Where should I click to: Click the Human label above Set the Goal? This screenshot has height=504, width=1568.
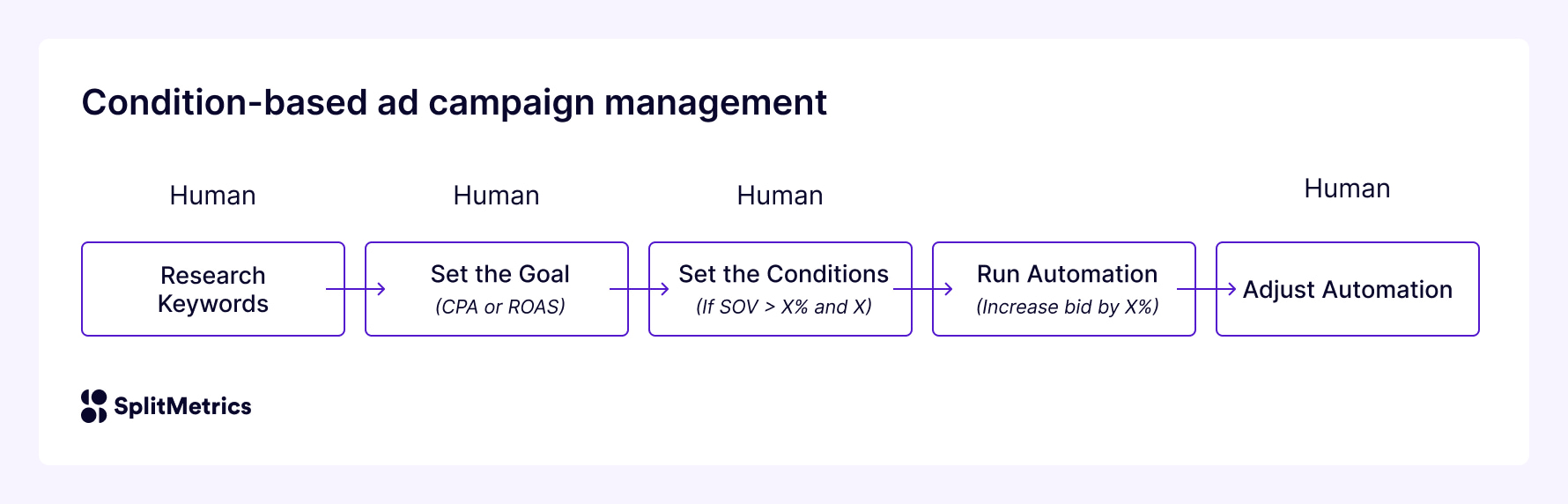click(496, 196)
